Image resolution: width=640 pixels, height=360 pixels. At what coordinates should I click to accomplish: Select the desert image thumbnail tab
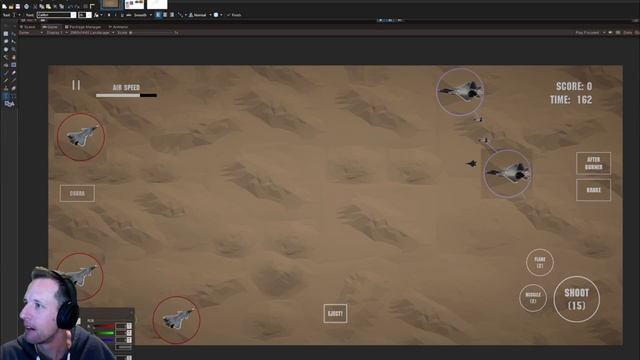tap(111, 4)
